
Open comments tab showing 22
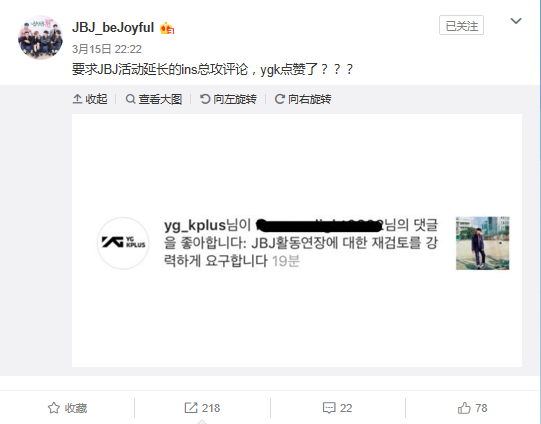337,408
